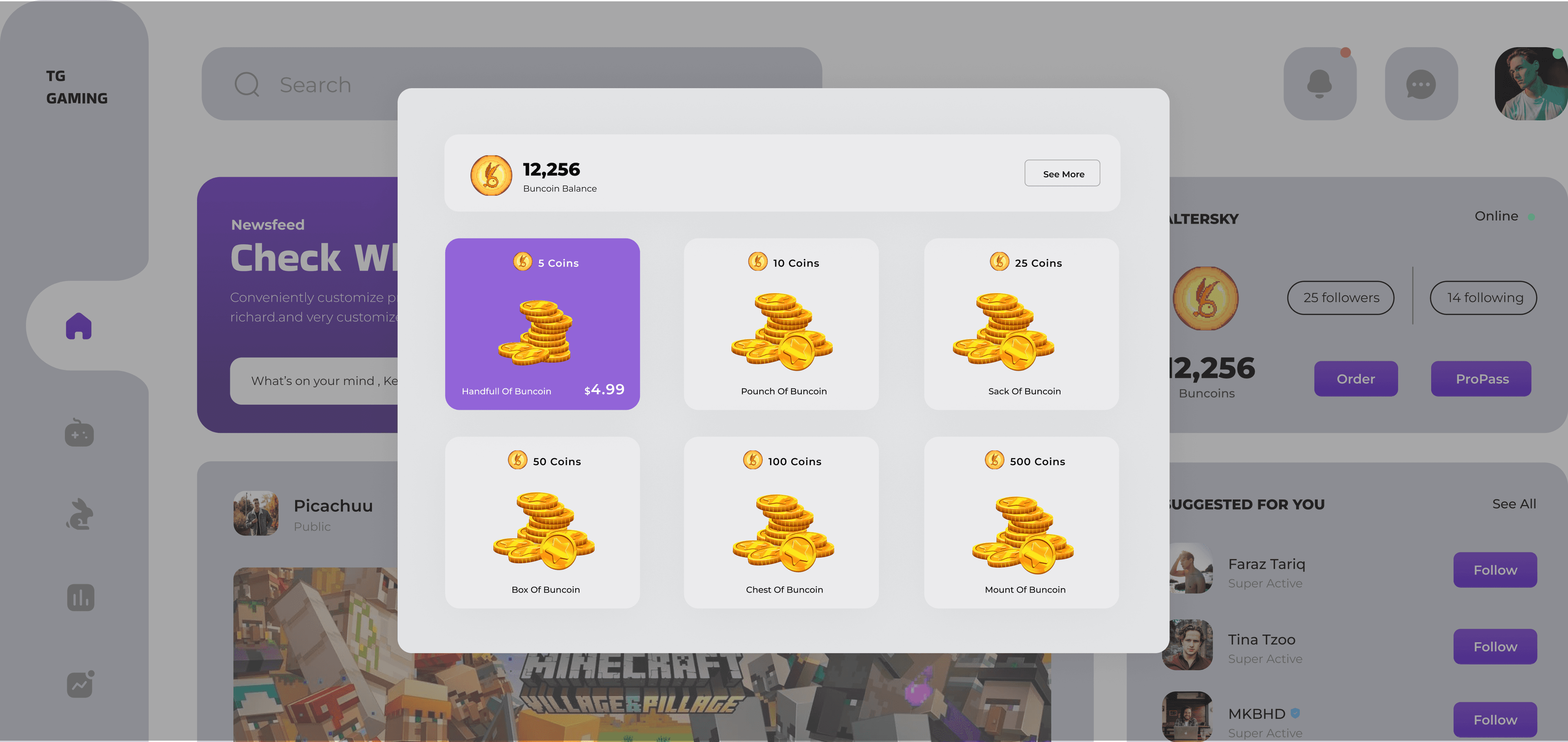The width and height of the screenshot is (1568, 742).
Task: Click the Search field
Action: click(x=511, y=83)
